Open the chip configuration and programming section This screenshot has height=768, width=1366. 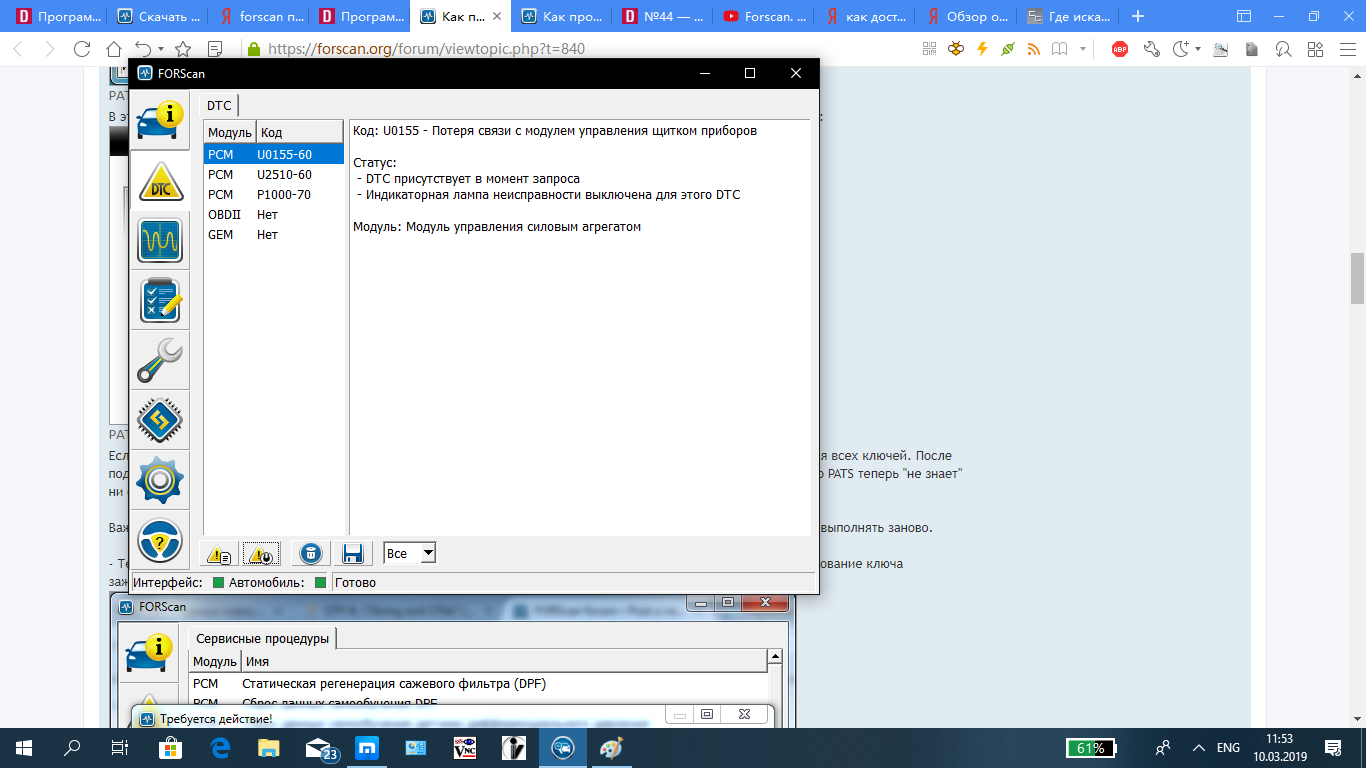[160, 420]
